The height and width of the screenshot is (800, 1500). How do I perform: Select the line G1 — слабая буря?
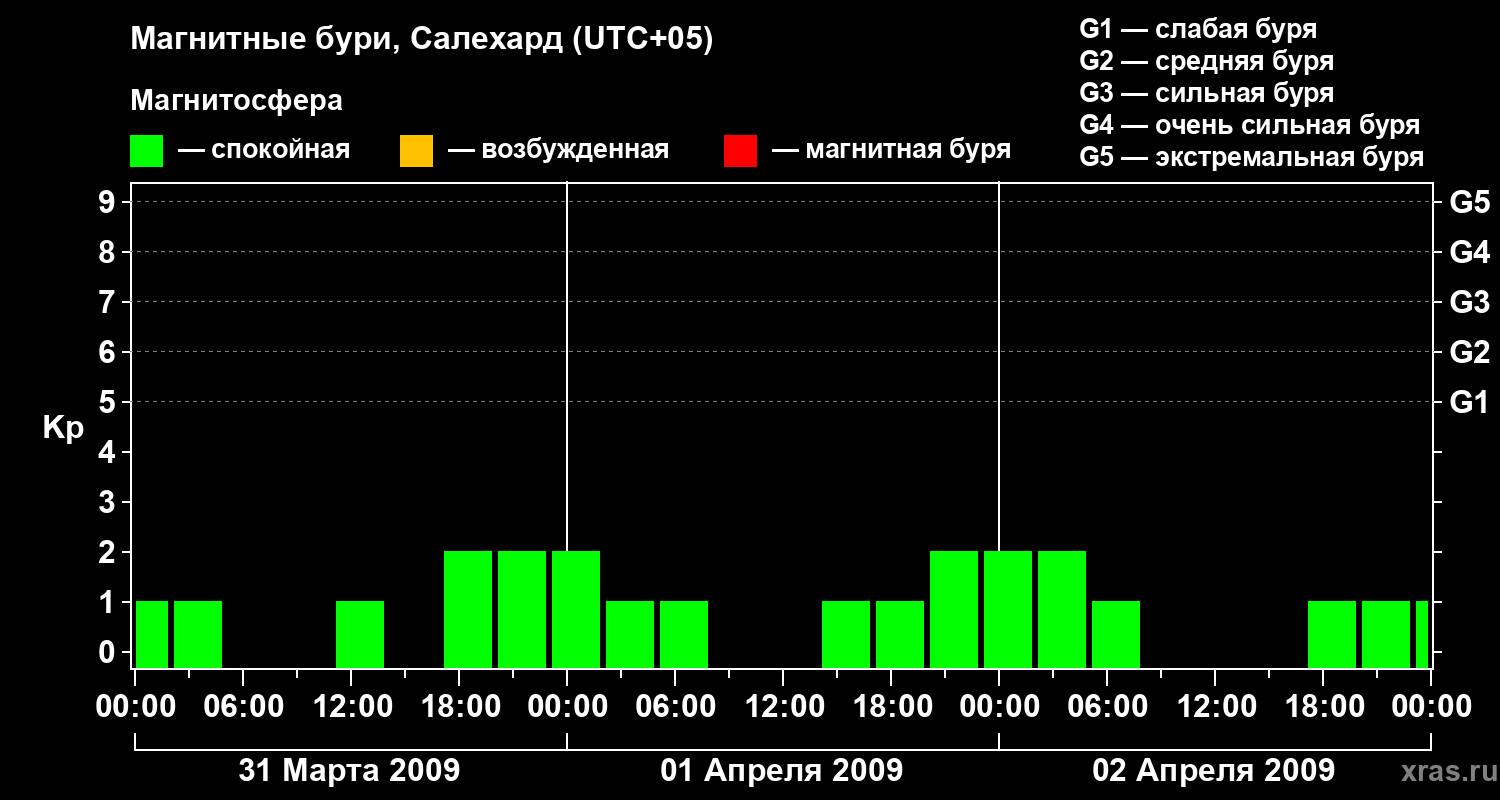1198,29
